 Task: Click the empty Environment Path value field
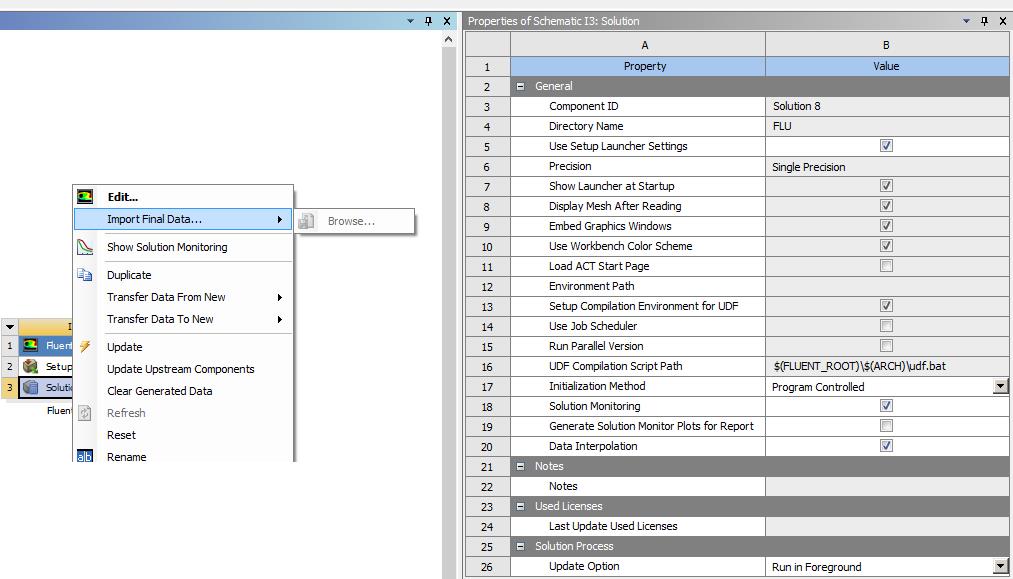(888, 286)
